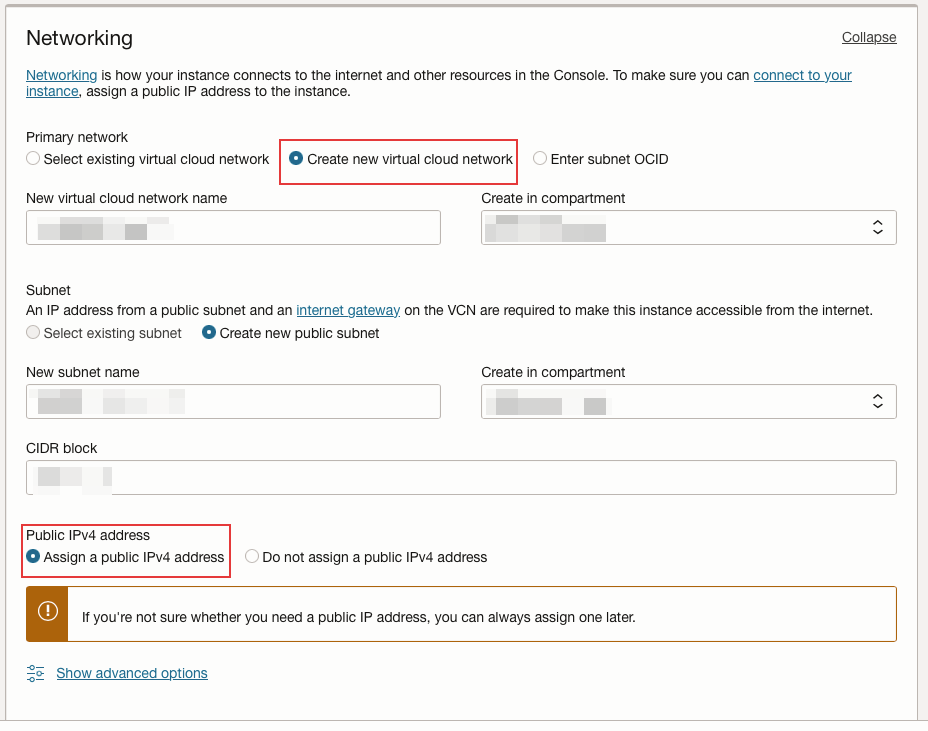Select the Enter subnet OCID option
Image resolution: width=928 pixels, height=731 pixels.
coord(540,159)
